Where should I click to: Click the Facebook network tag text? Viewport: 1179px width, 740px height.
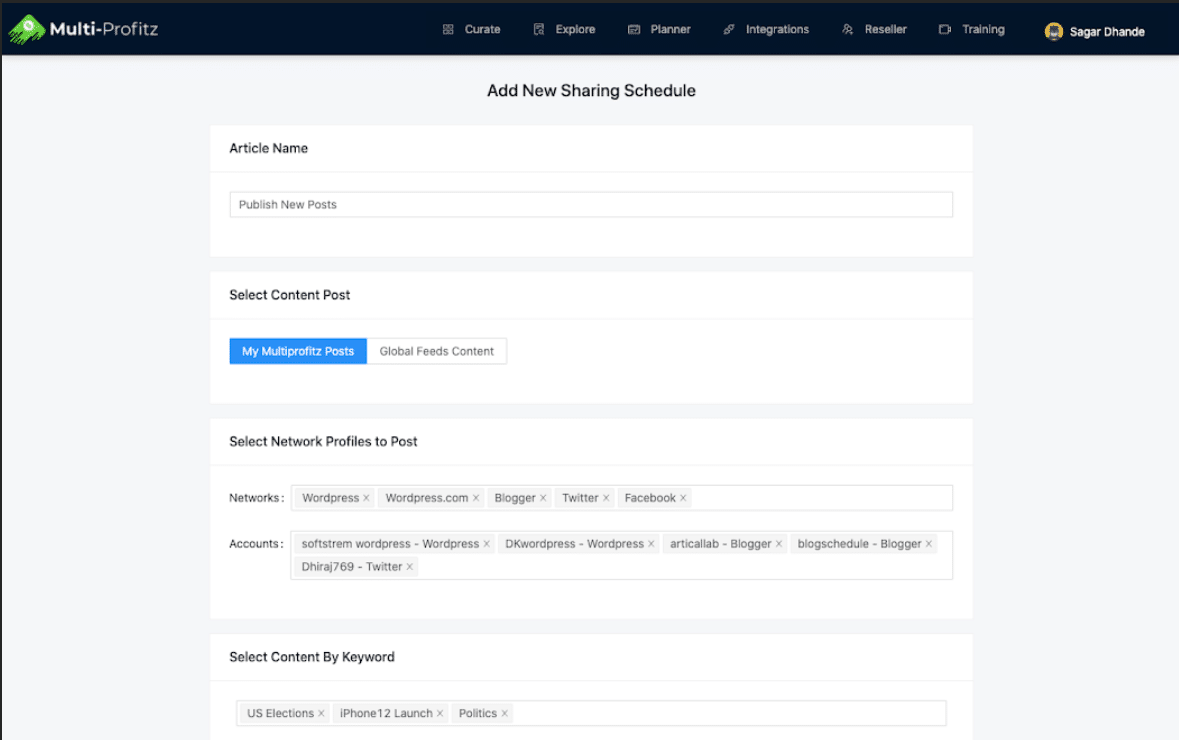pos(650,498)
